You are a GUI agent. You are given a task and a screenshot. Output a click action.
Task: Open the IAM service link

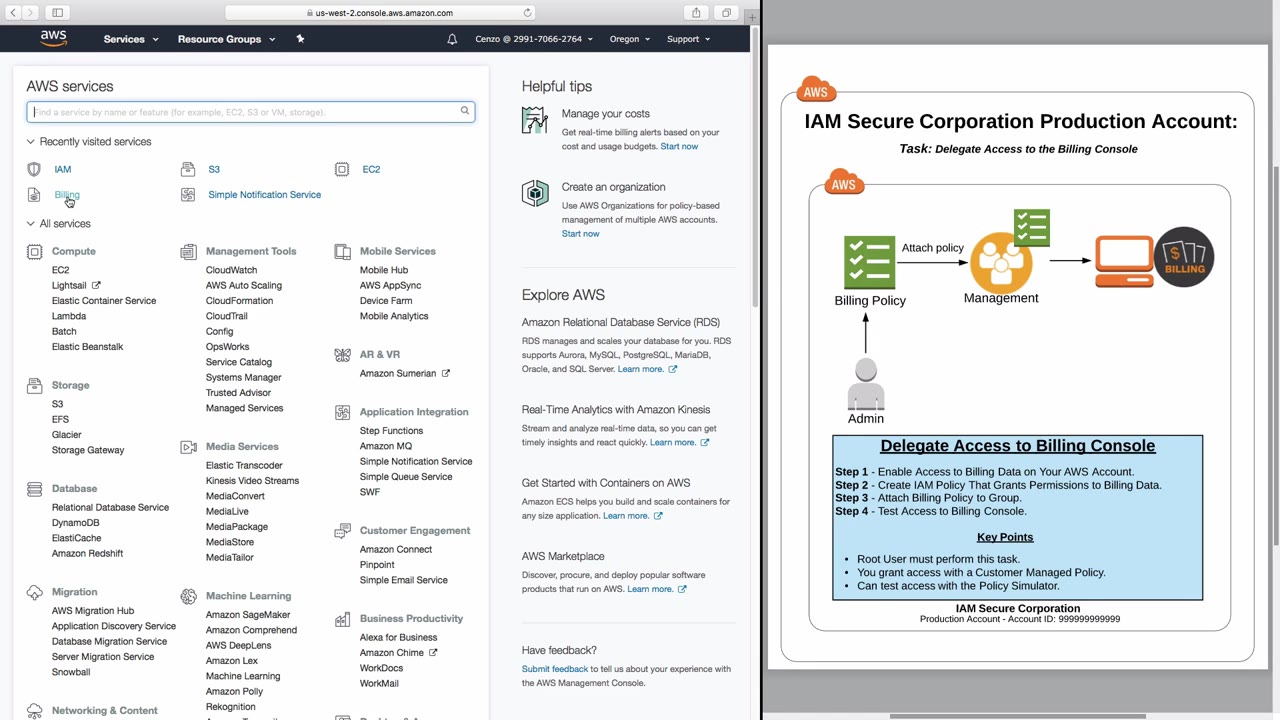point(63,169)
